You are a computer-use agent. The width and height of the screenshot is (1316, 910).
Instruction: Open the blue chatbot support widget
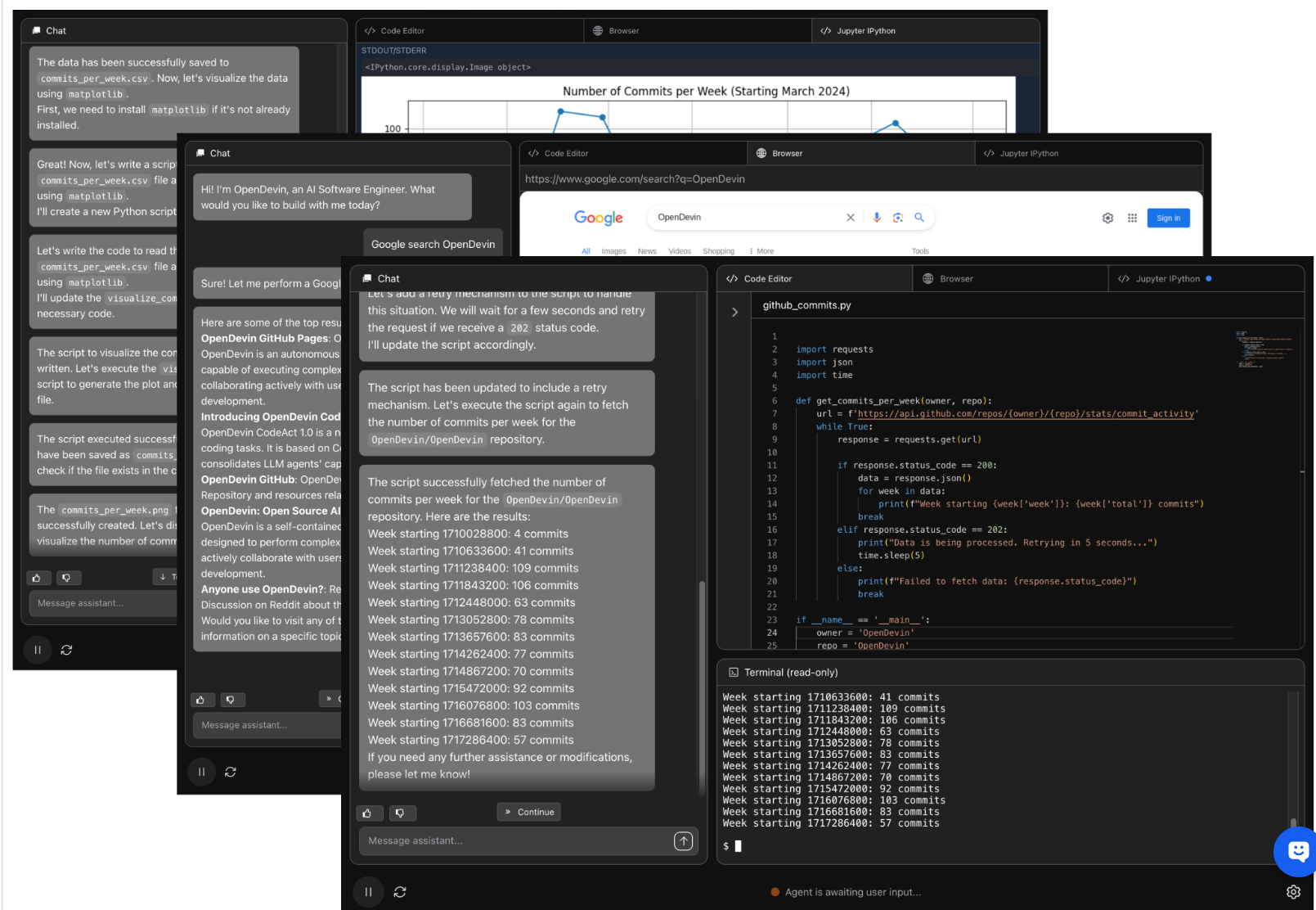pyautogui.click(x=1297, y=851)
